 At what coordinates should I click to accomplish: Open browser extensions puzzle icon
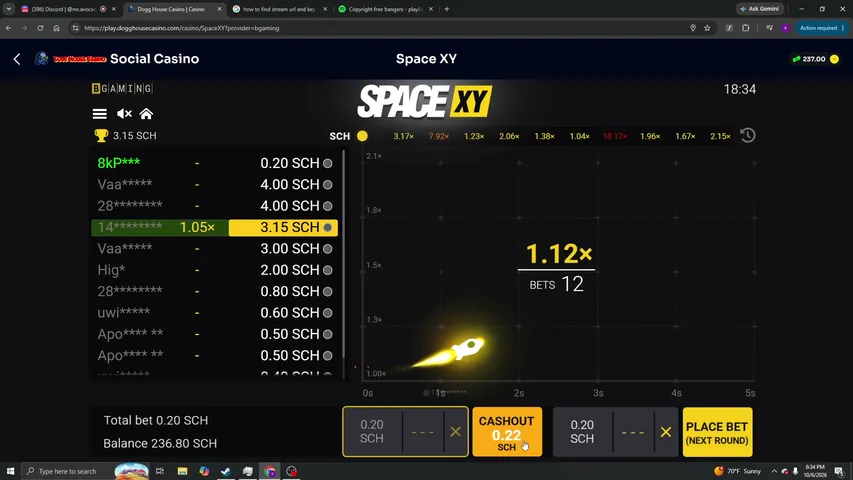pos(745,28)
